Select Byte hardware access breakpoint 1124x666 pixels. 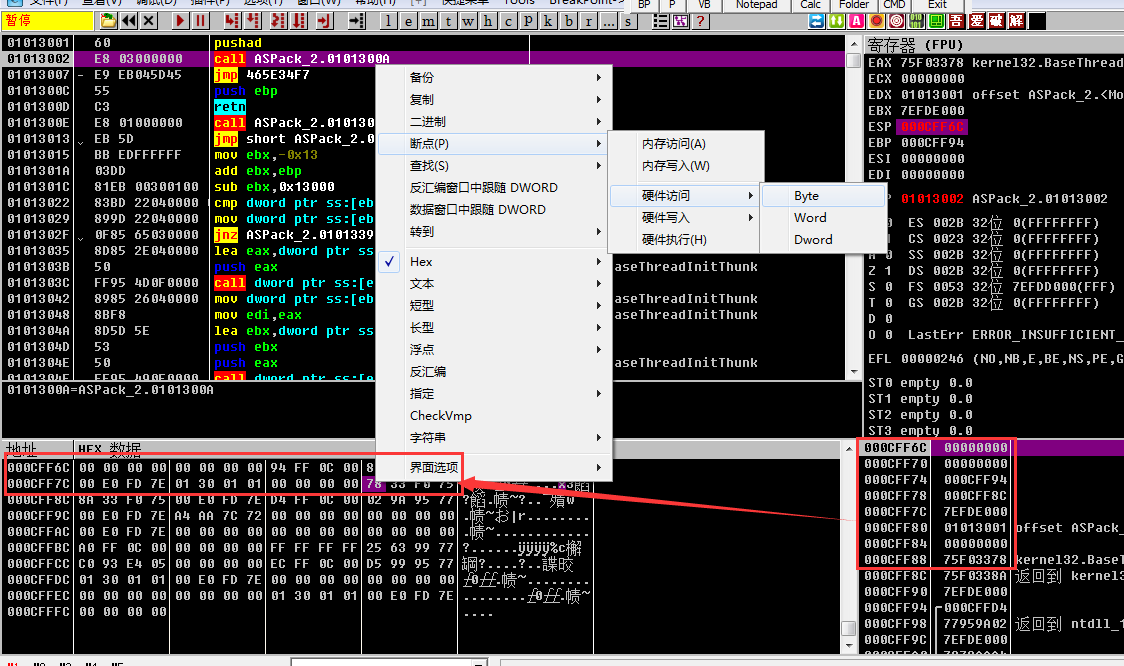806,196
